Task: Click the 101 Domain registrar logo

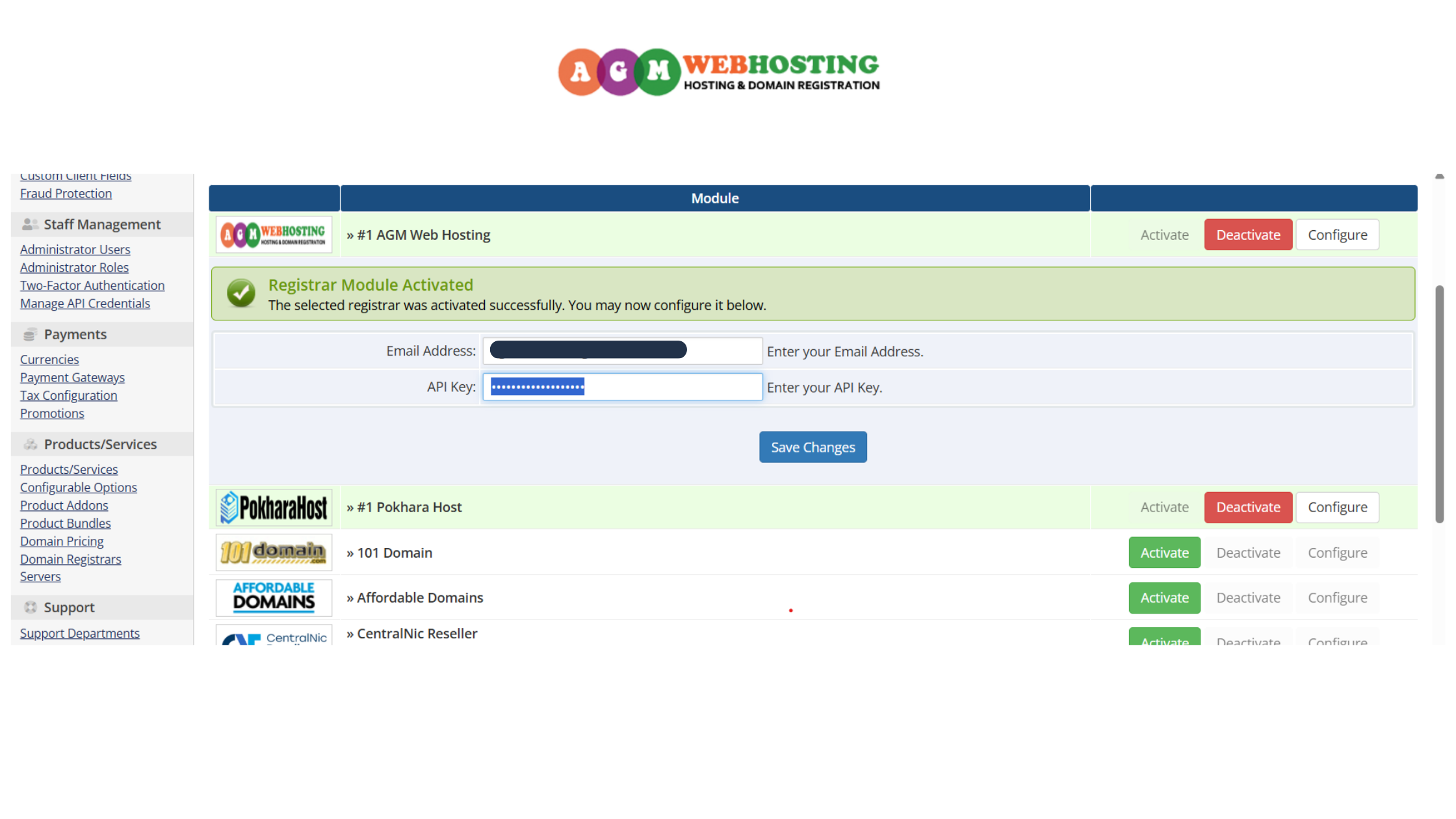Action: click(274, 552)
